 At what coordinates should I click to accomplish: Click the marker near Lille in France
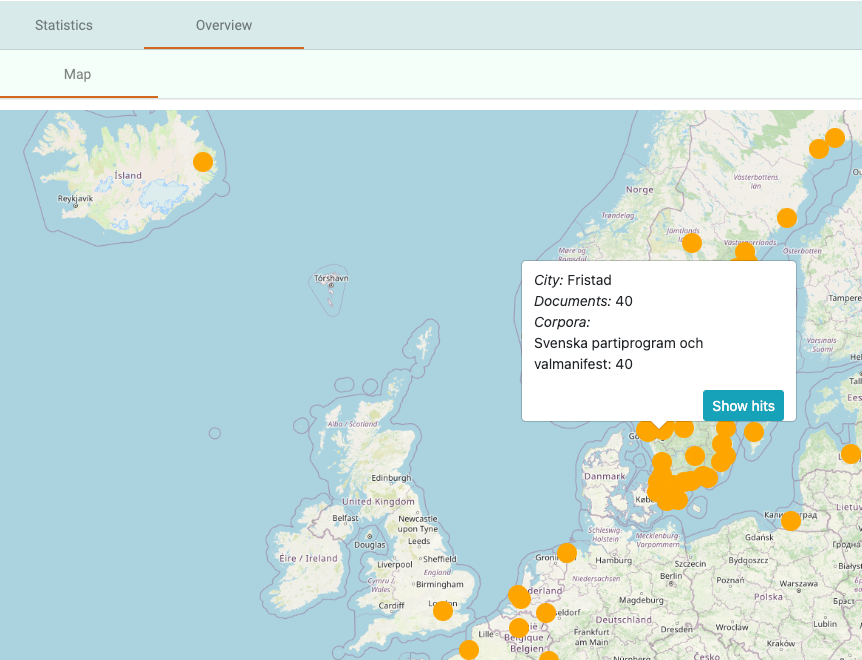point(469,650)
